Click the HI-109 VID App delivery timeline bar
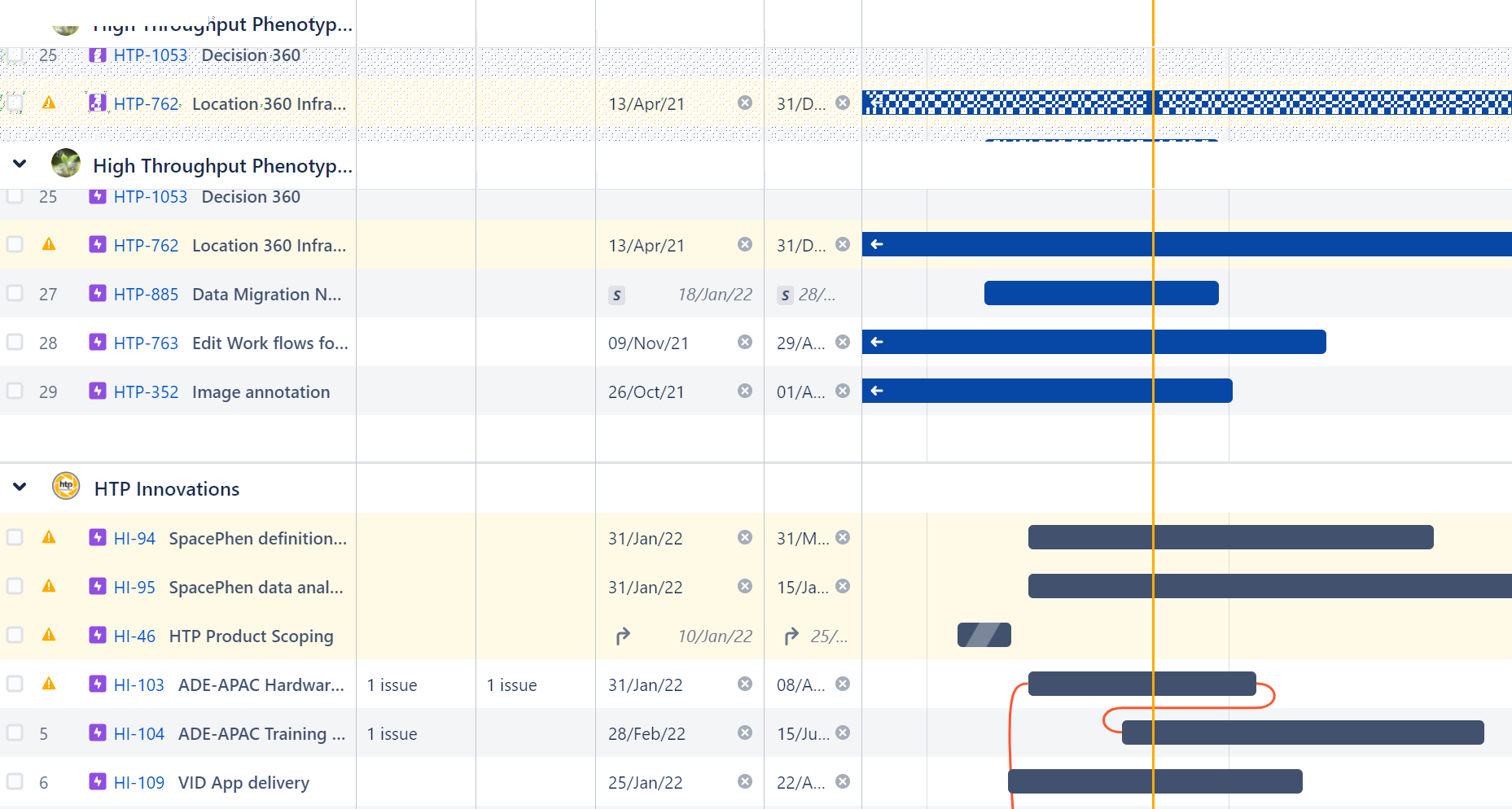 [1155, 781]
